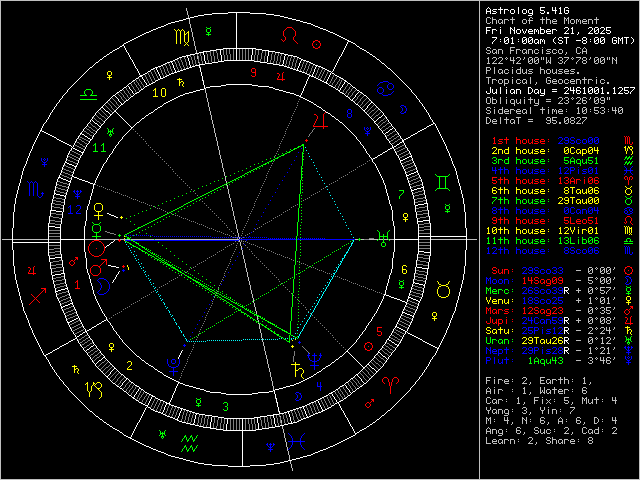Click house number 10 in the wheel
This screenshot has height=480, width=640.
point(159,93)
